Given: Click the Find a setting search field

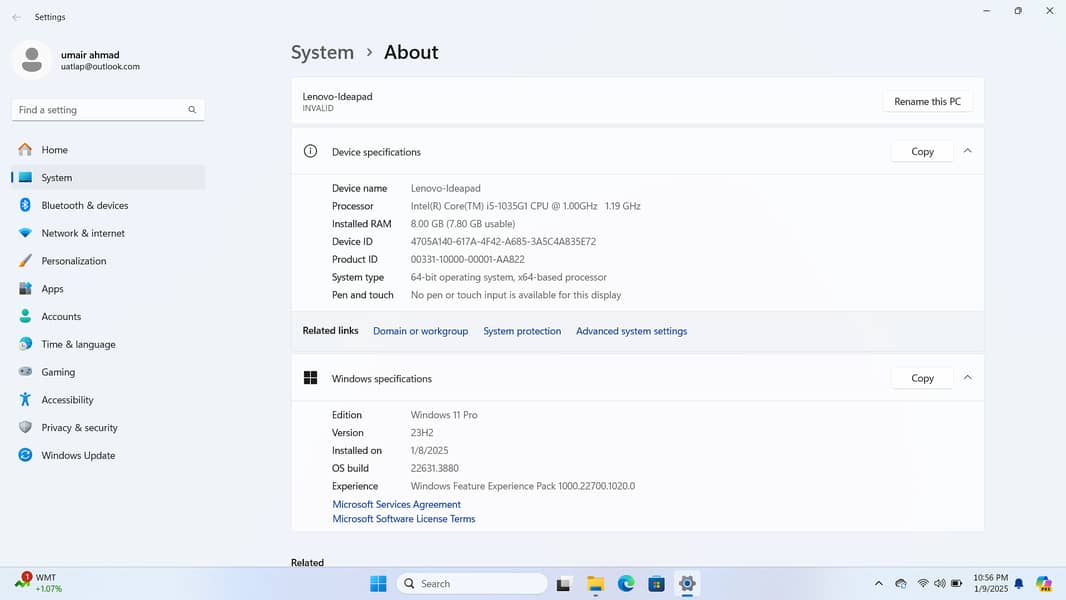Looking at the screenshot, I should [x=100, y=110].
